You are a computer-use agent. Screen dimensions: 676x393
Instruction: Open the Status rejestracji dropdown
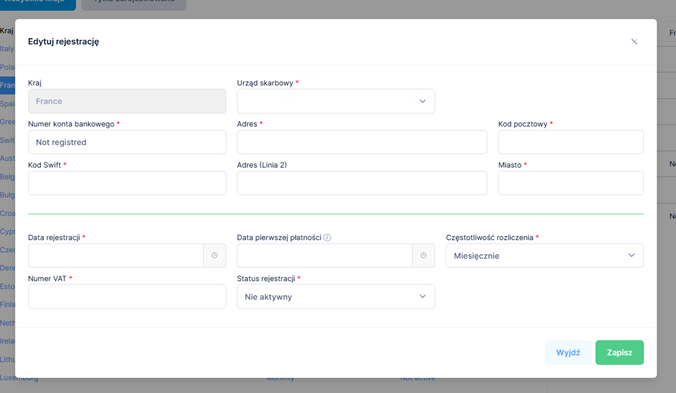(x=335, y=296)
